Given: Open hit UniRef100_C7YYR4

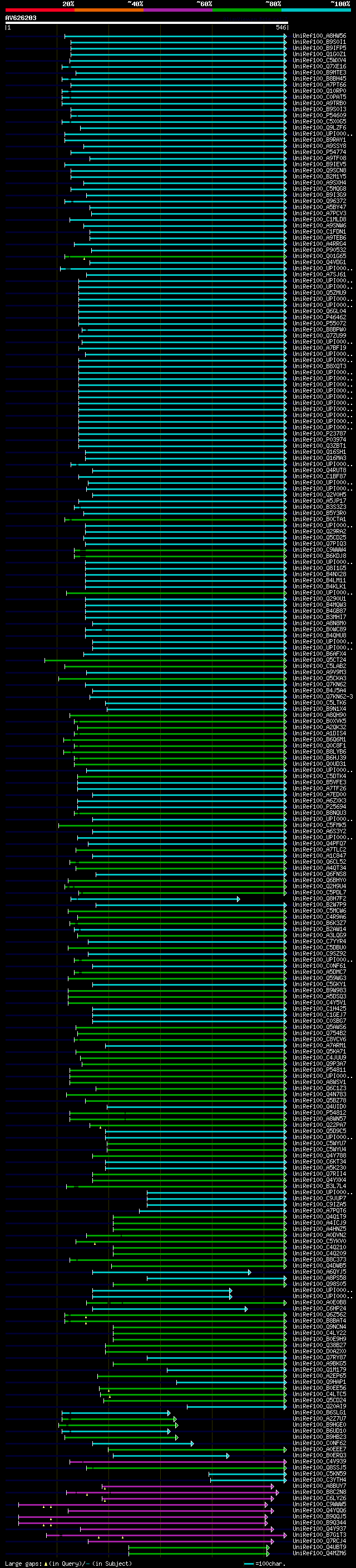Looking at the screenshot, I should pos(319,942).
